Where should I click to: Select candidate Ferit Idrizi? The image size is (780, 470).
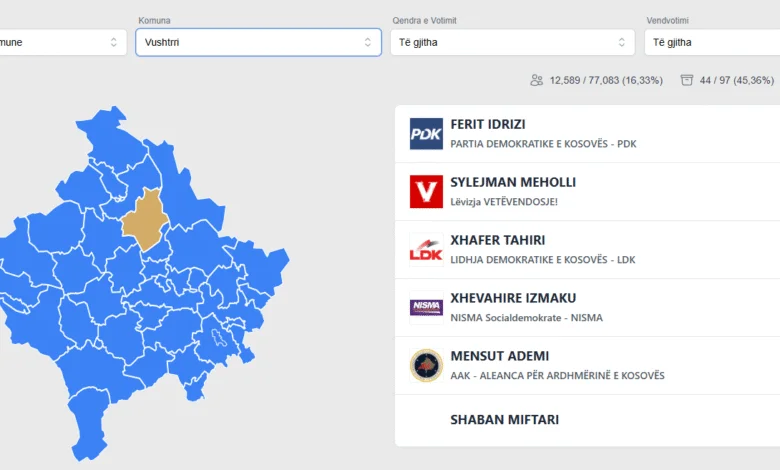[488, 124]
